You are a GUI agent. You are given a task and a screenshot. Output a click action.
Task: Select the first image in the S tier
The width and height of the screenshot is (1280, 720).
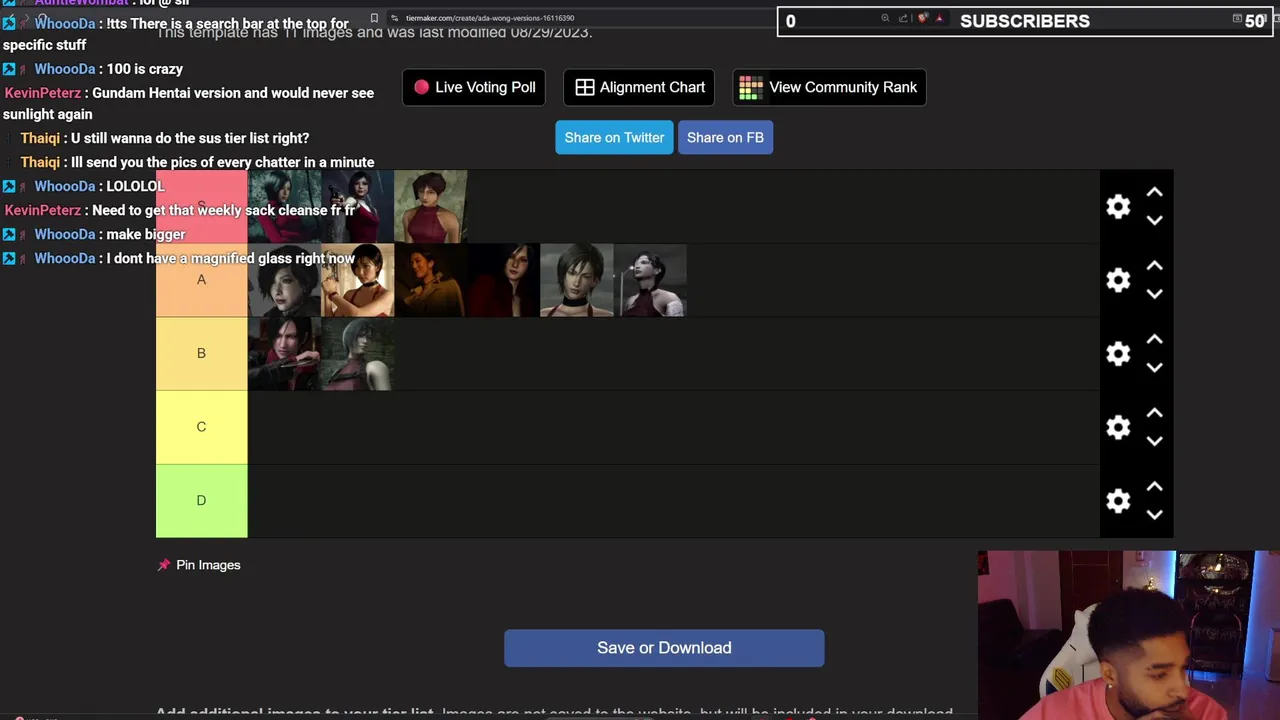pos(284,207)
